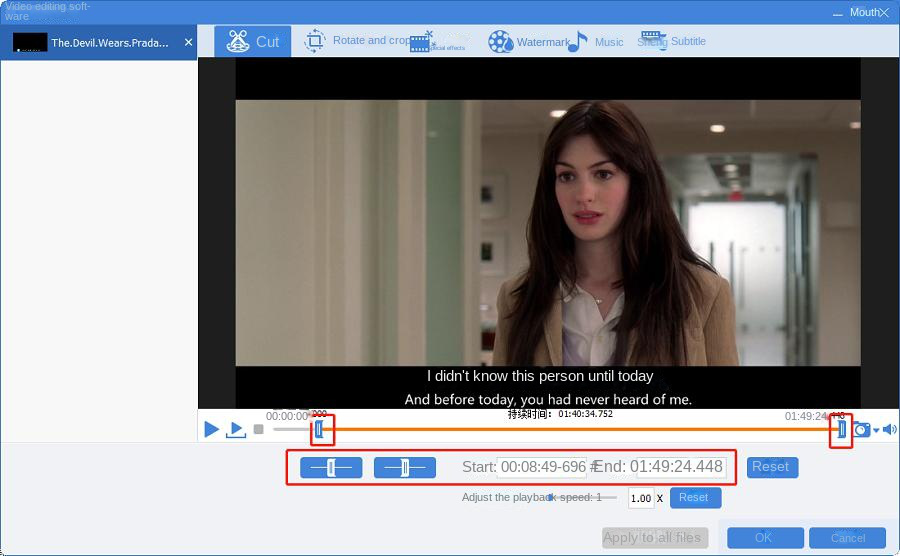The image size is (900, 556).
Task: Open the Cut tab
Action: [253, 41]
